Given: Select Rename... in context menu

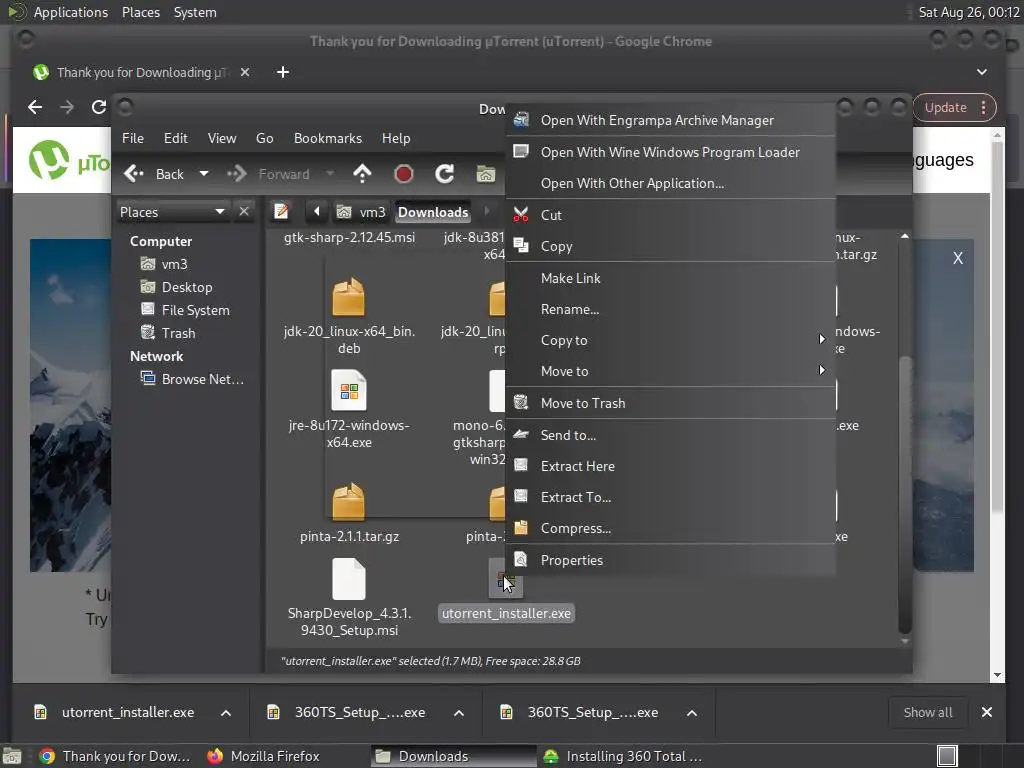Looking at the screenshot, I should (671, 310).
